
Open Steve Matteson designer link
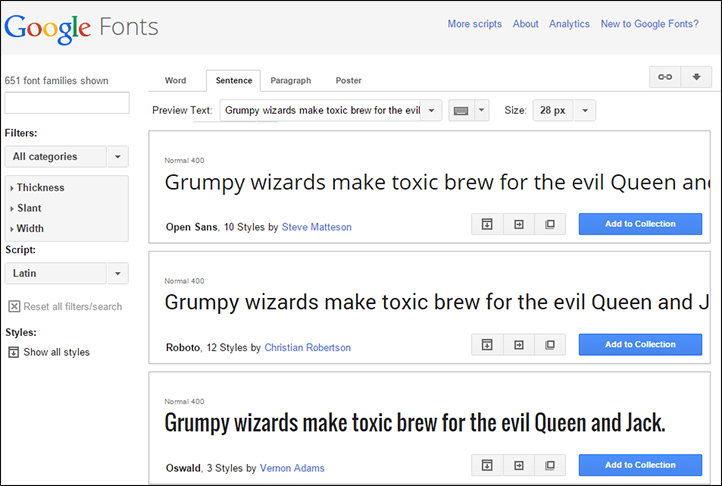pos(316,227)
